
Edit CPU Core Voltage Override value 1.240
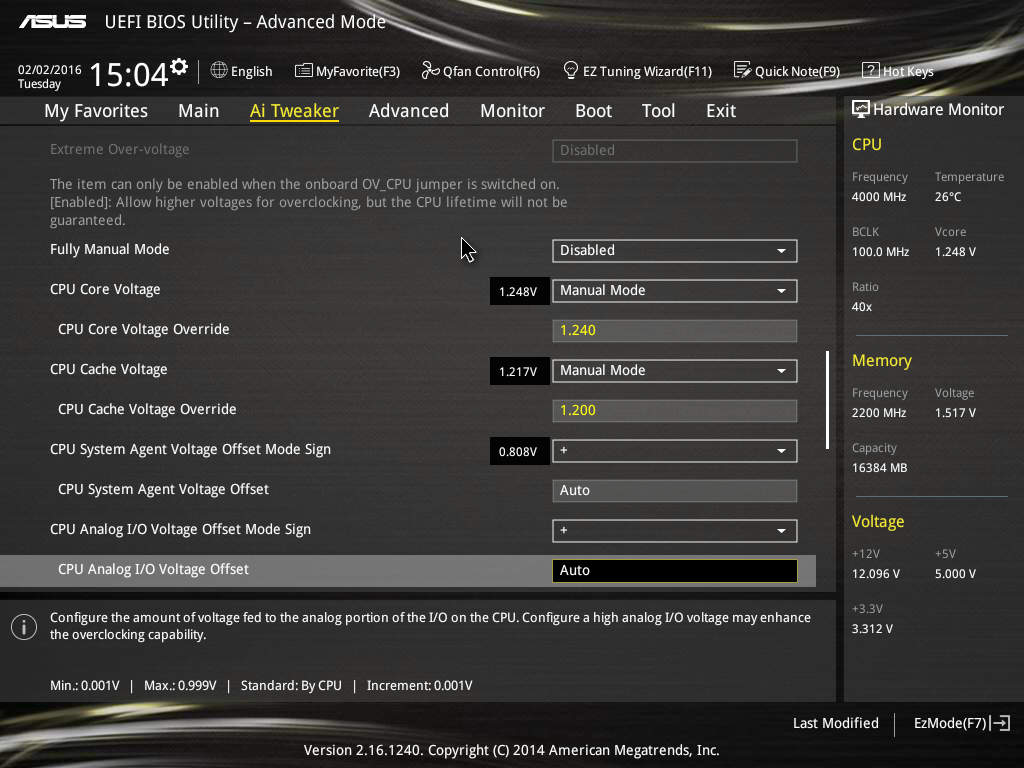(x=675, y=330)
